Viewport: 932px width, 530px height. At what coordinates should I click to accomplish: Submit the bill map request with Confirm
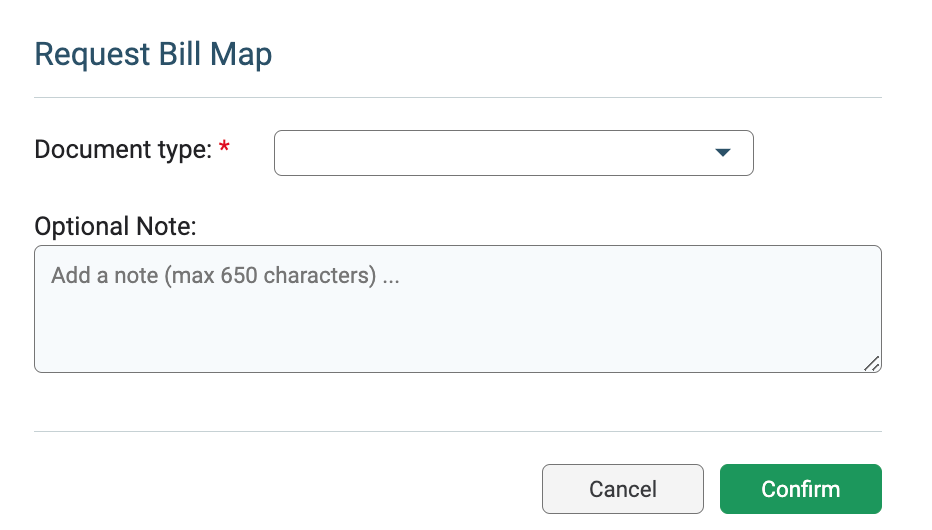tap(801, 489)
